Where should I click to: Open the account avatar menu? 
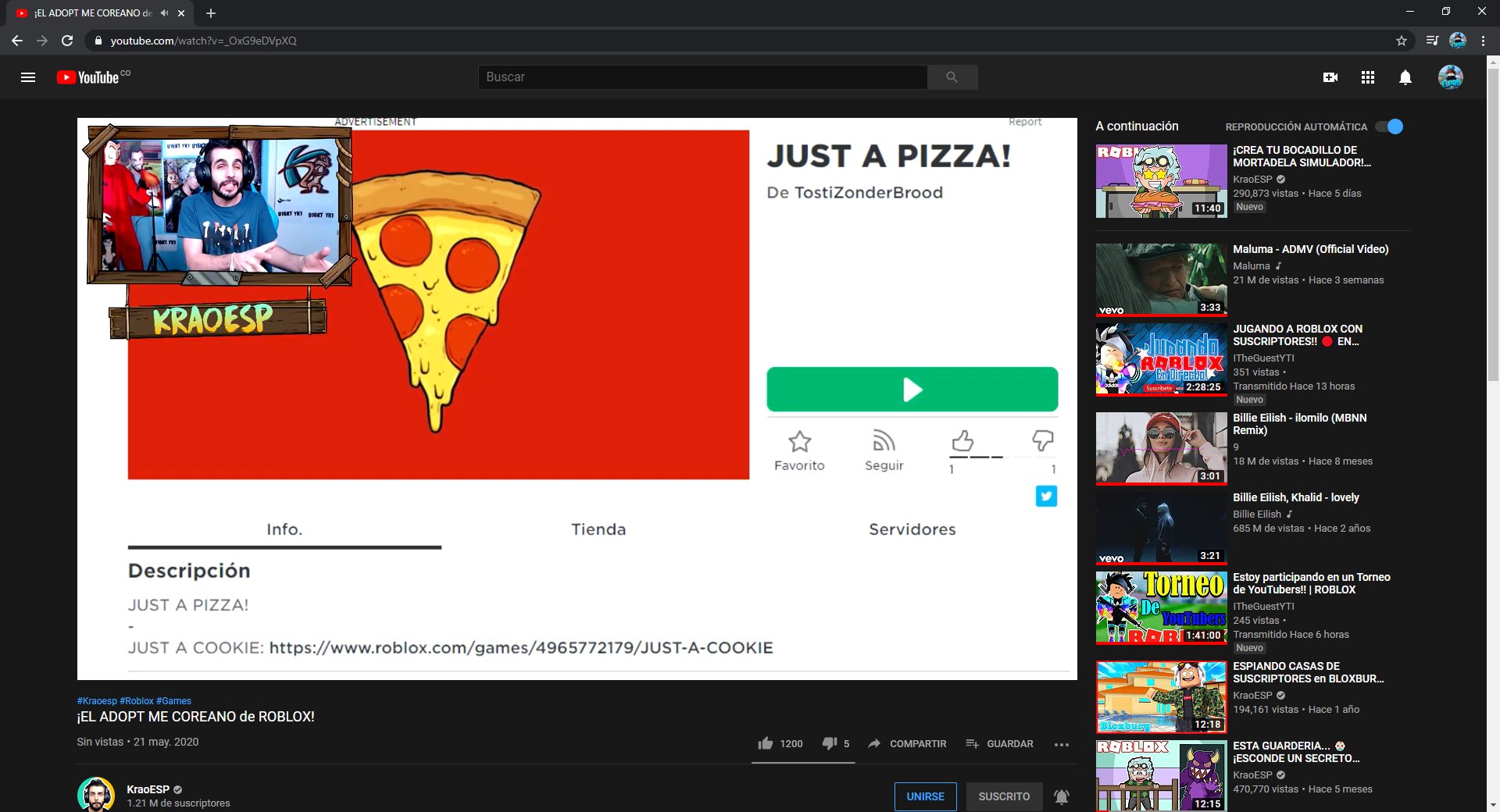click(1451, 77)
